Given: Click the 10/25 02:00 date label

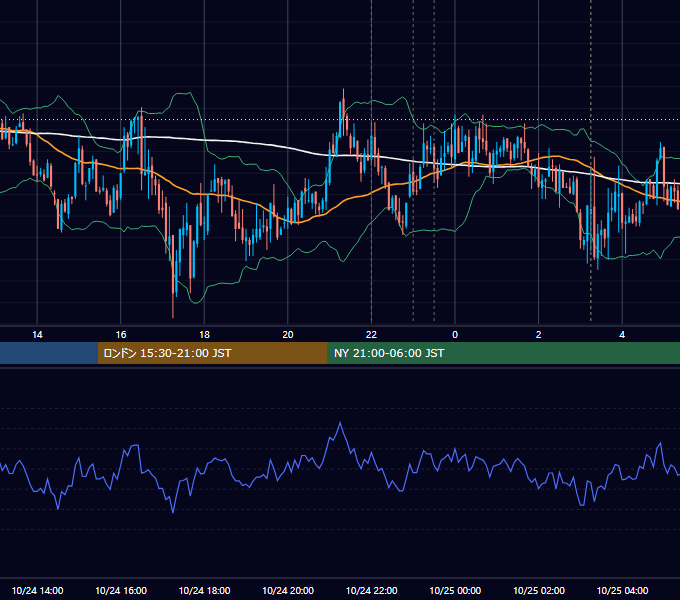Looking at the screenshot, I should click(x=539, y=590).
